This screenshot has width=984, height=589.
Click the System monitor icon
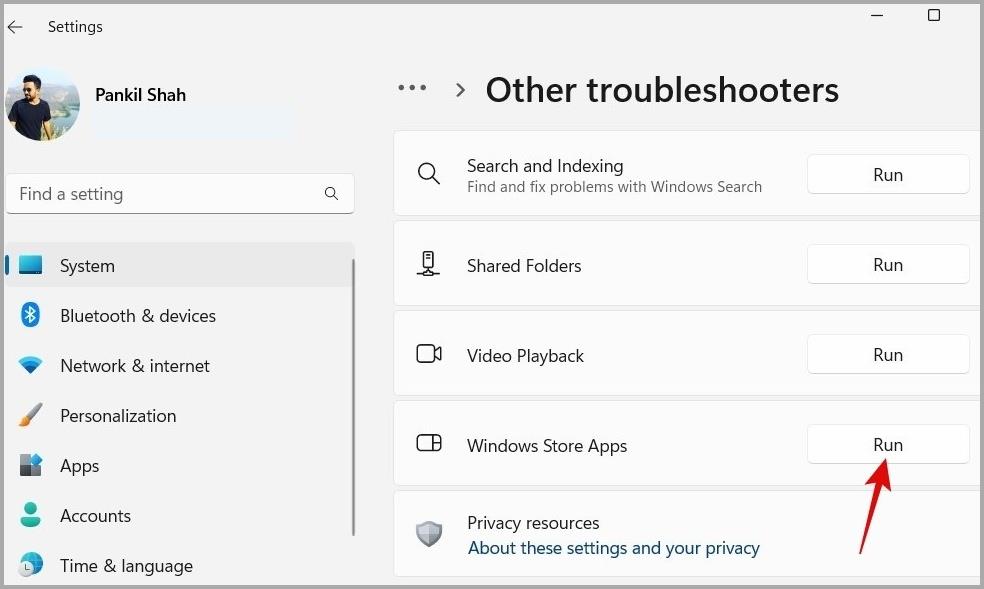point(30,265)
